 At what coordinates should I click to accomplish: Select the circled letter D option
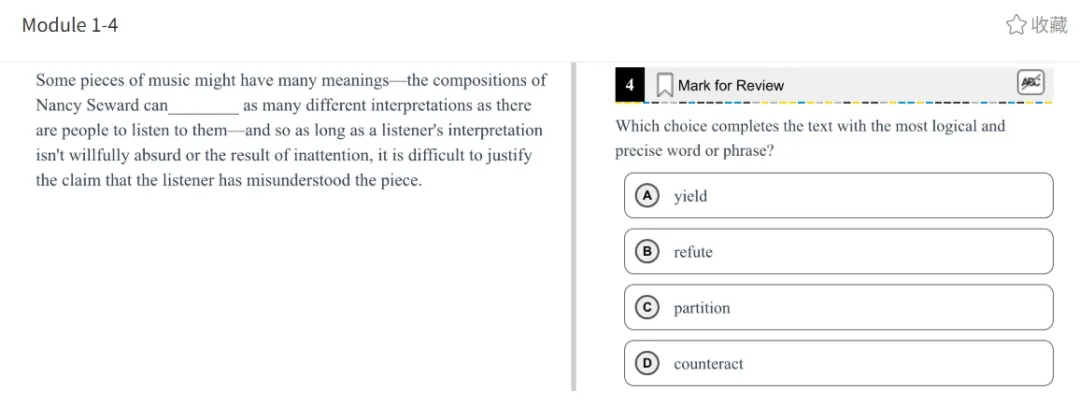point(647,364)
